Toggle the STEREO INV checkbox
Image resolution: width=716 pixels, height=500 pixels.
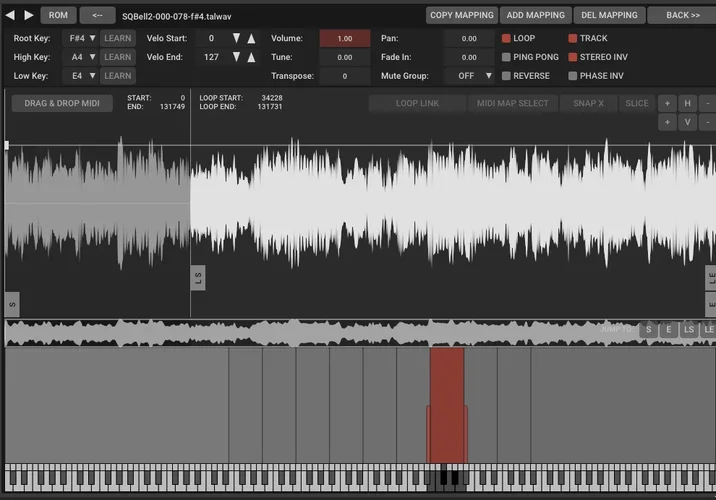[573, 57]
